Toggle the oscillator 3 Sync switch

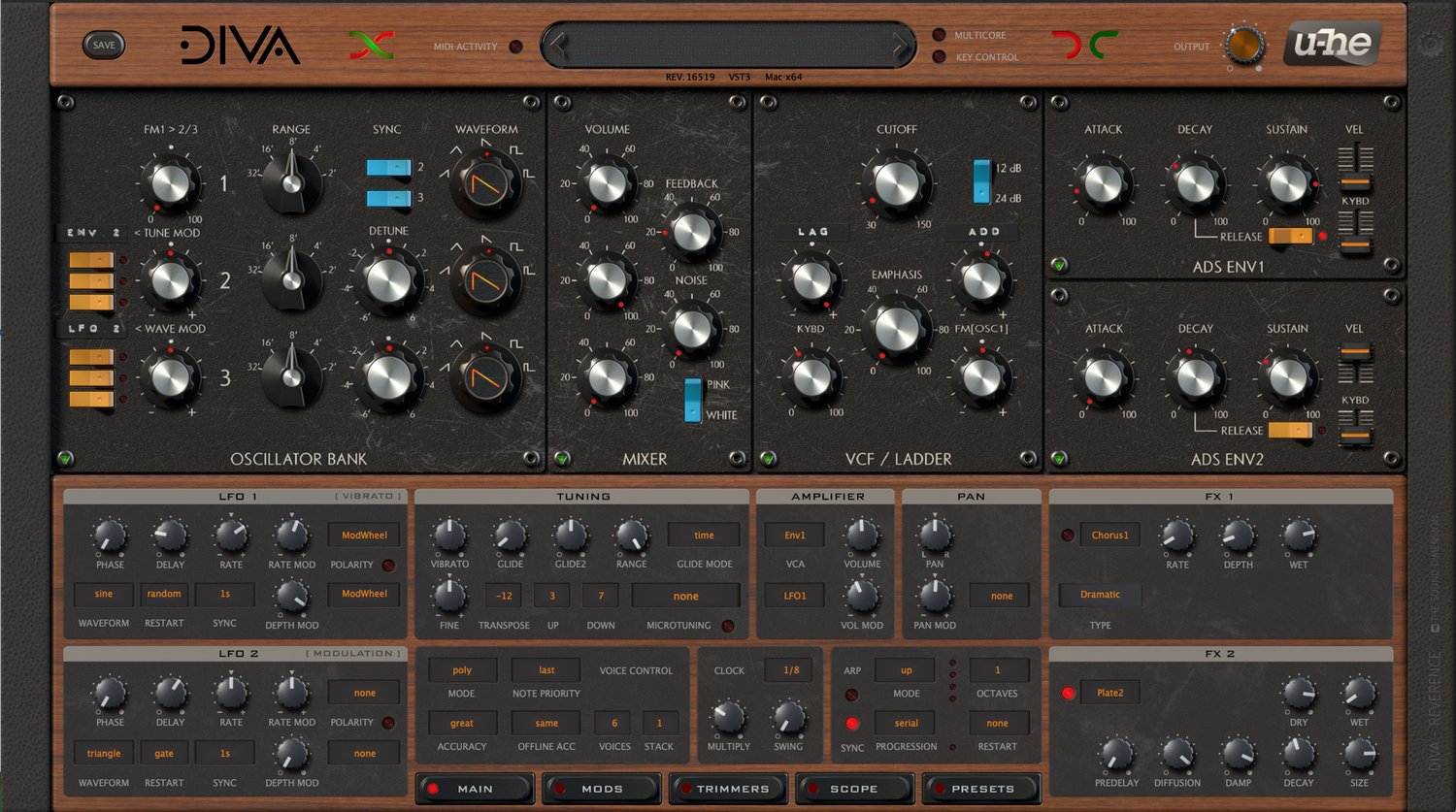click(388, 199)
